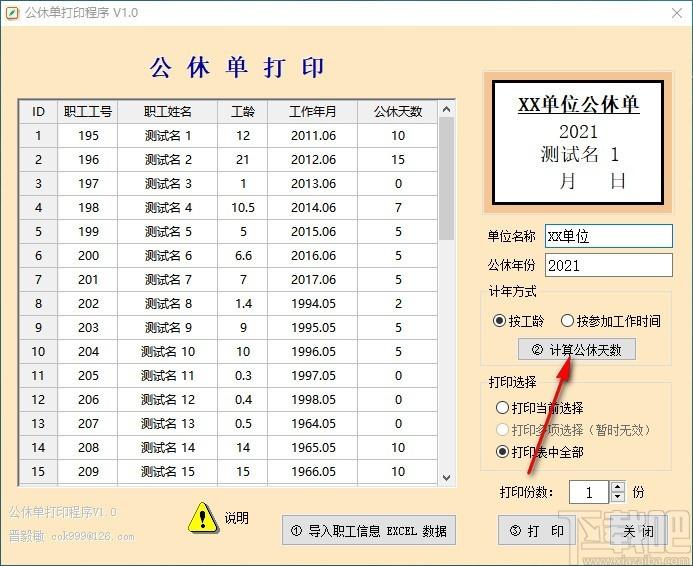Click table scrollbar up arrow

coord(446,109)
